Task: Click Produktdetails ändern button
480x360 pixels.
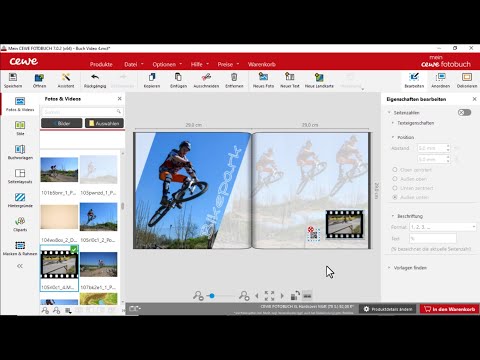Action: point(388,309)
